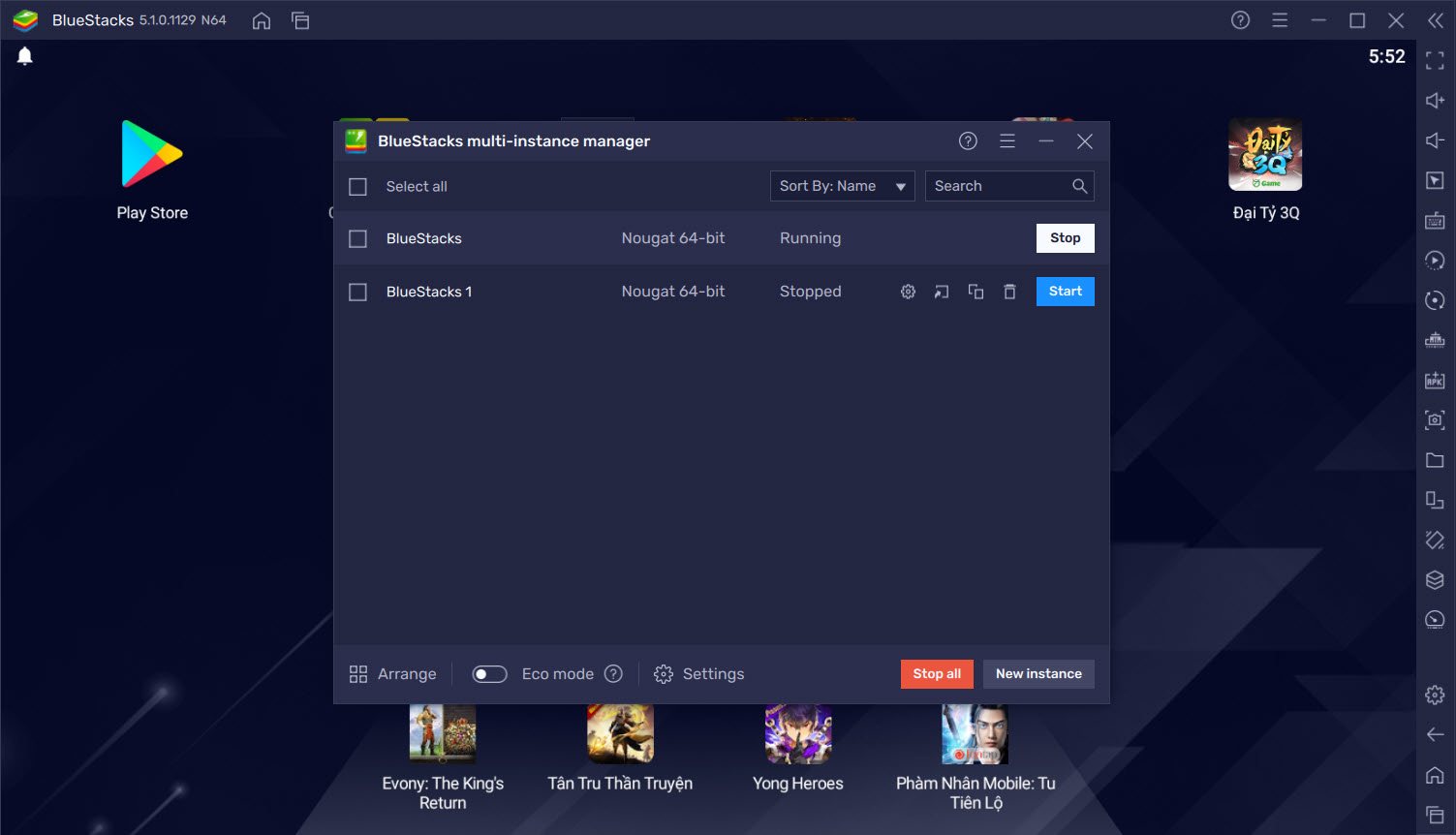
Task: Click the Running status text
Action: [810, 238]
